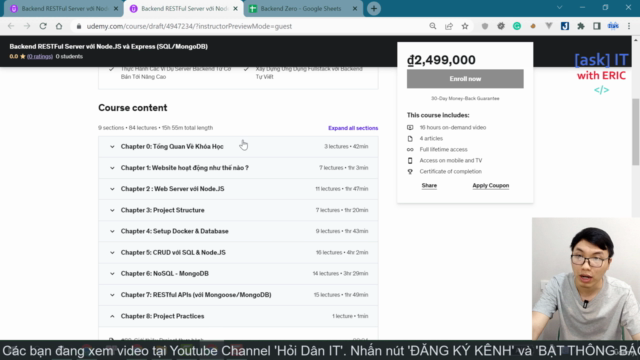Click the Certificate of completion text
640x360 pixels.
click(451, 171)
